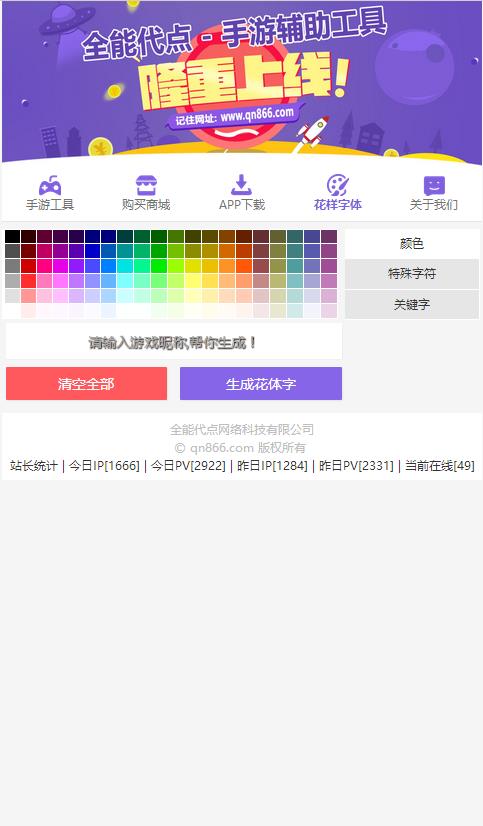Image resolution: width=483 pixels, height=826 pixels.
Task: Open the 手游工具 gamepad icon
Action: pyautogui.click(x=50, y=185)
